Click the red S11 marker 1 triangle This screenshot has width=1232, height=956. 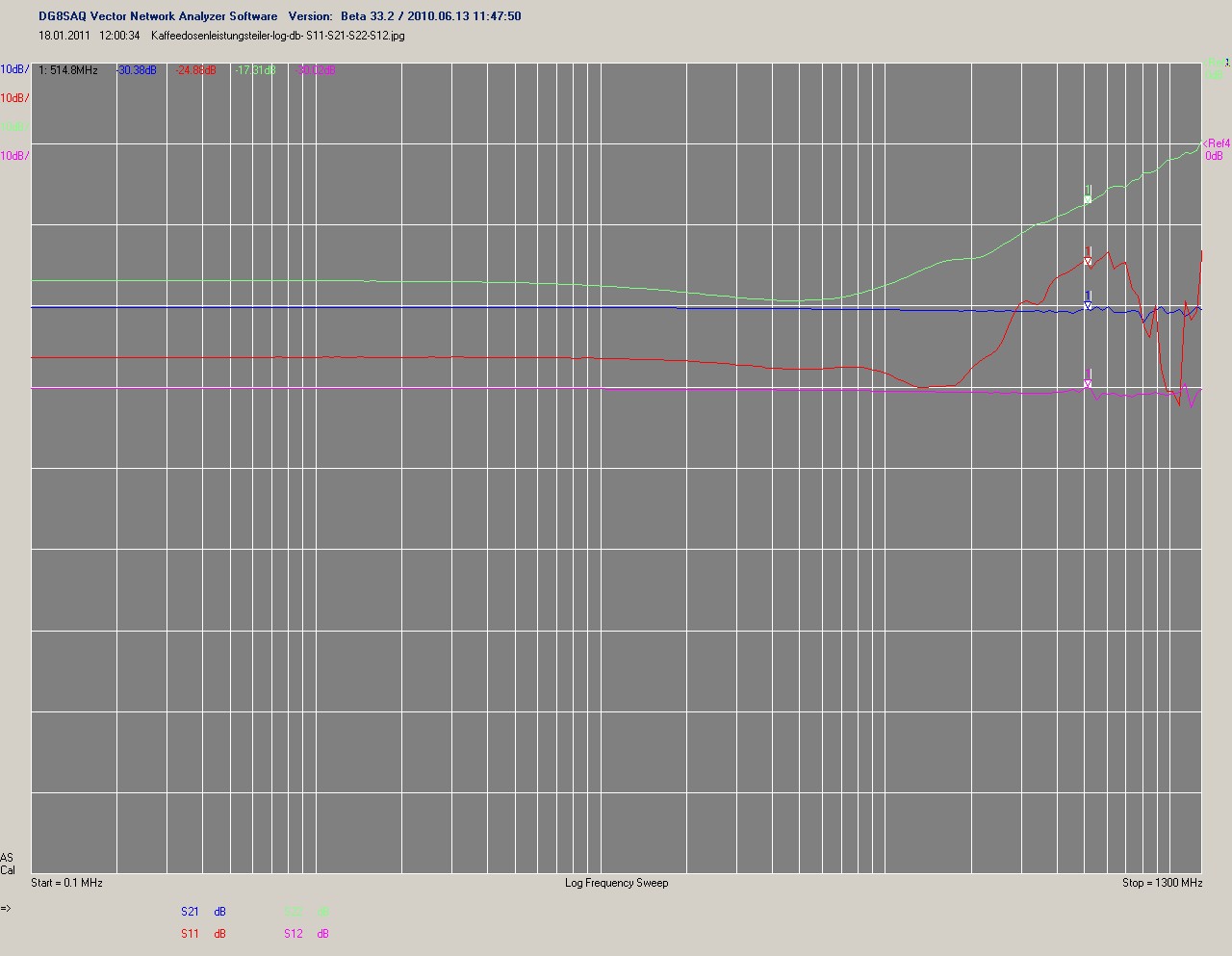pyautogui.click(x=1088, y=262)
